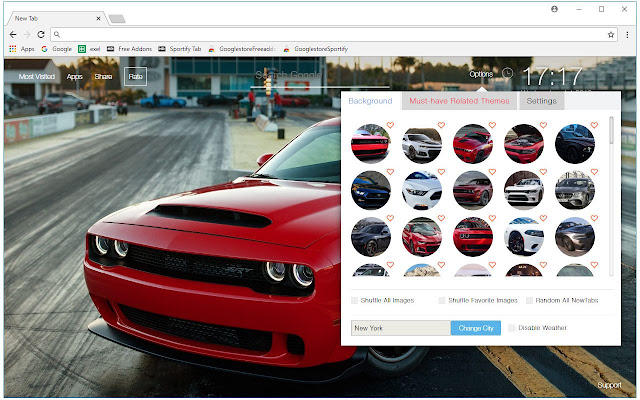
Task: Enable Random All NewTabs checkbox
Action: (x=529, y=300)
